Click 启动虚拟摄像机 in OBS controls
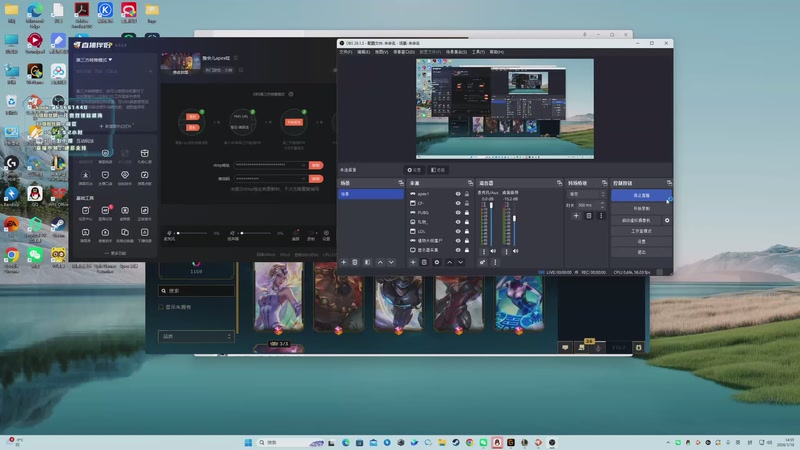800x450 pixels. (x=636, y=220)
